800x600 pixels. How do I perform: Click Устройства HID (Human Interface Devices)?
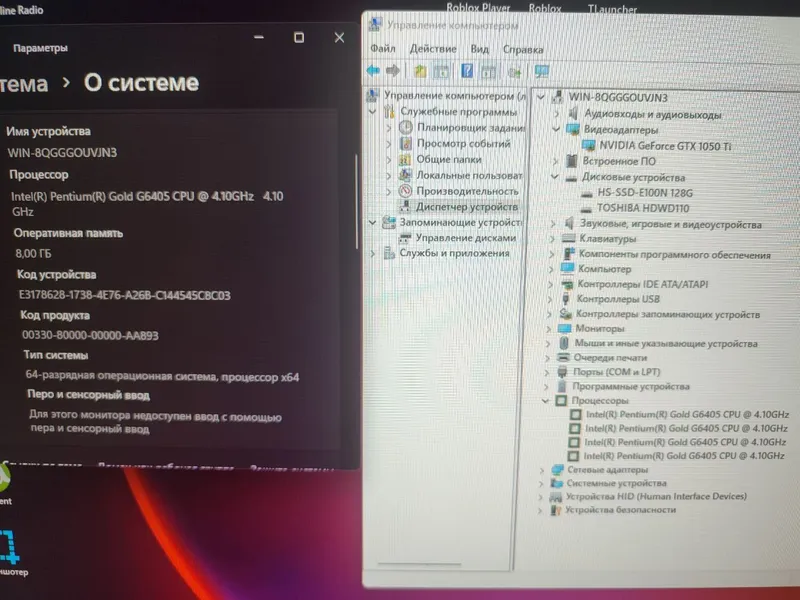pyautogui.click(x=656, y=496)
